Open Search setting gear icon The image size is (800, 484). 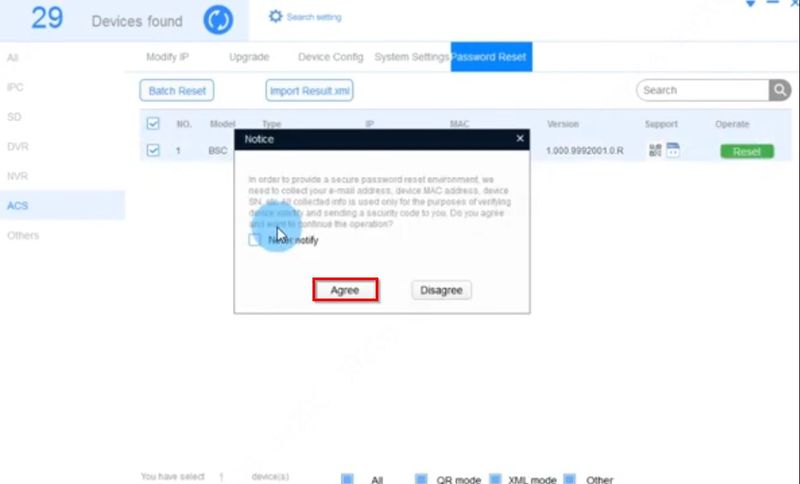point(276,16)
